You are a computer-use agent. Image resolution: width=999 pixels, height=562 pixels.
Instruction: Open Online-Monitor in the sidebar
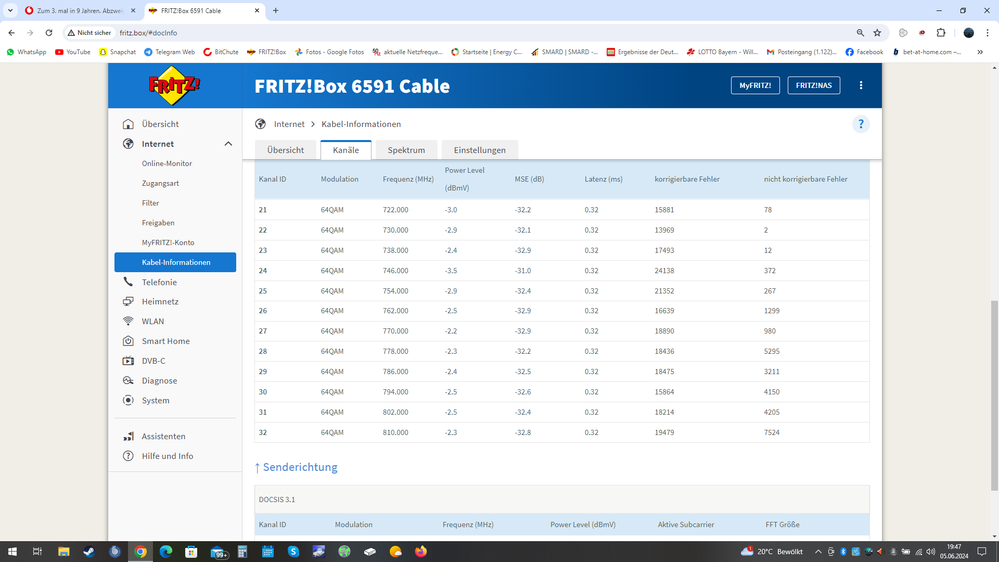point(167,163)
